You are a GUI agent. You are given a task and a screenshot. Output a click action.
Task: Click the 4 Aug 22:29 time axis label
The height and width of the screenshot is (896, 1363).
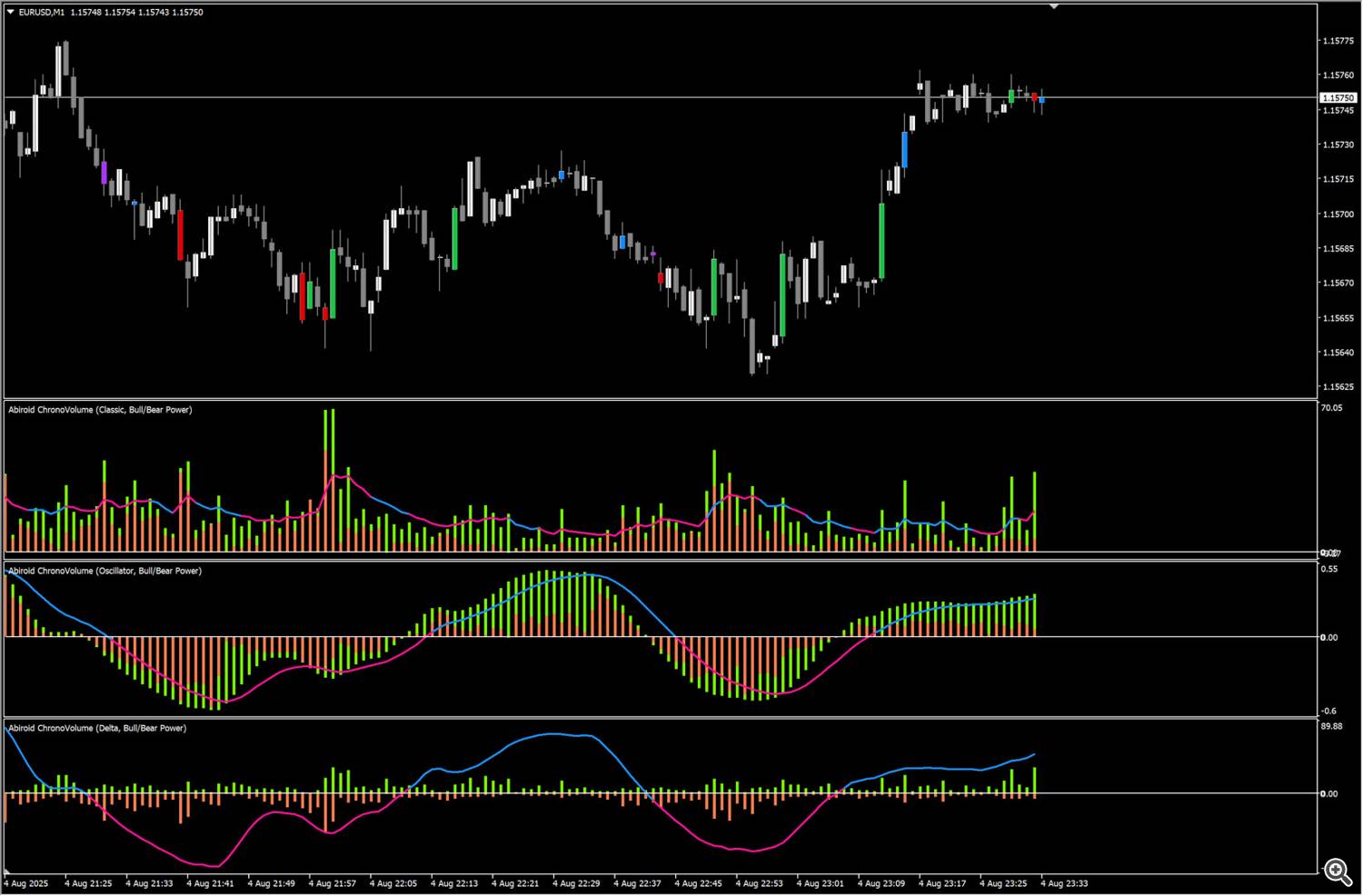575,883
